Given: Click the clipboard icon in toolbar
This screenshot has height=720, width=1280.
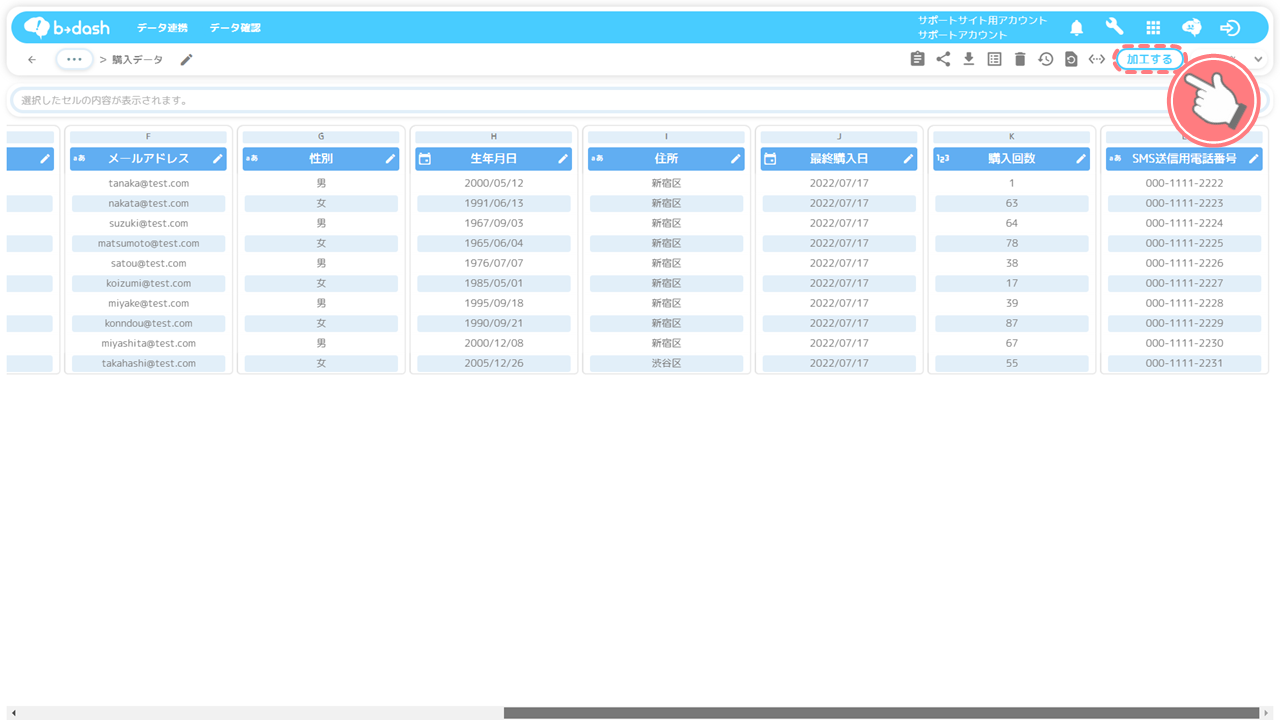Looking at the screenshot, I should click(x=917, y=60).
